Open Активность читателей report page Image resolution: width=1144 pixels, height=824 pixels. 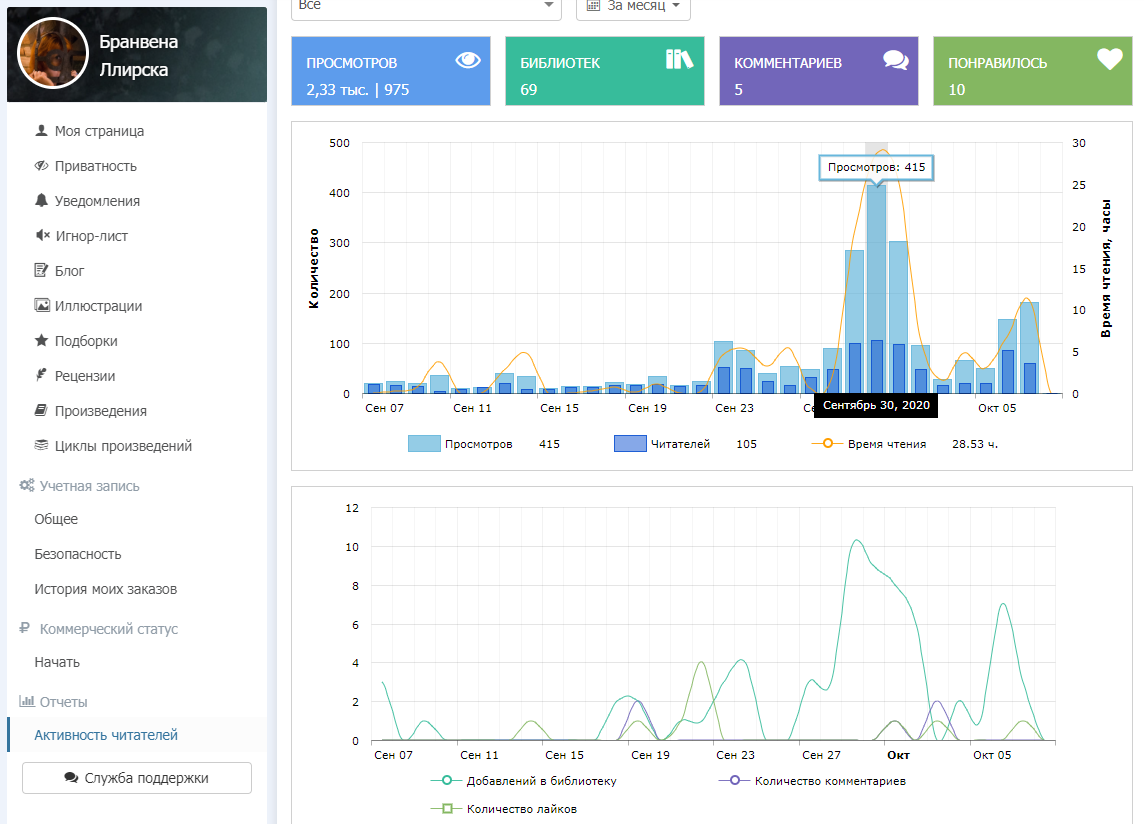(x=106, y=735)
